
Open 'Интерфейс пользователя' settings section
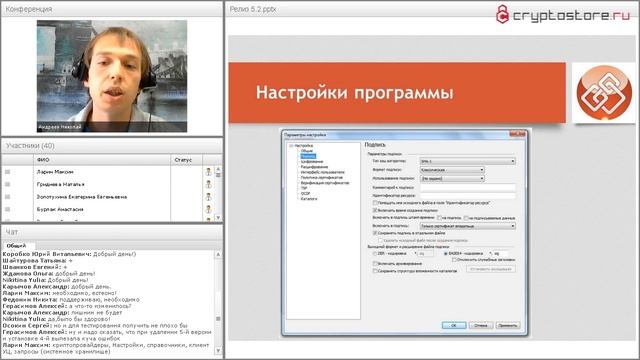click(x=322, y=172)
